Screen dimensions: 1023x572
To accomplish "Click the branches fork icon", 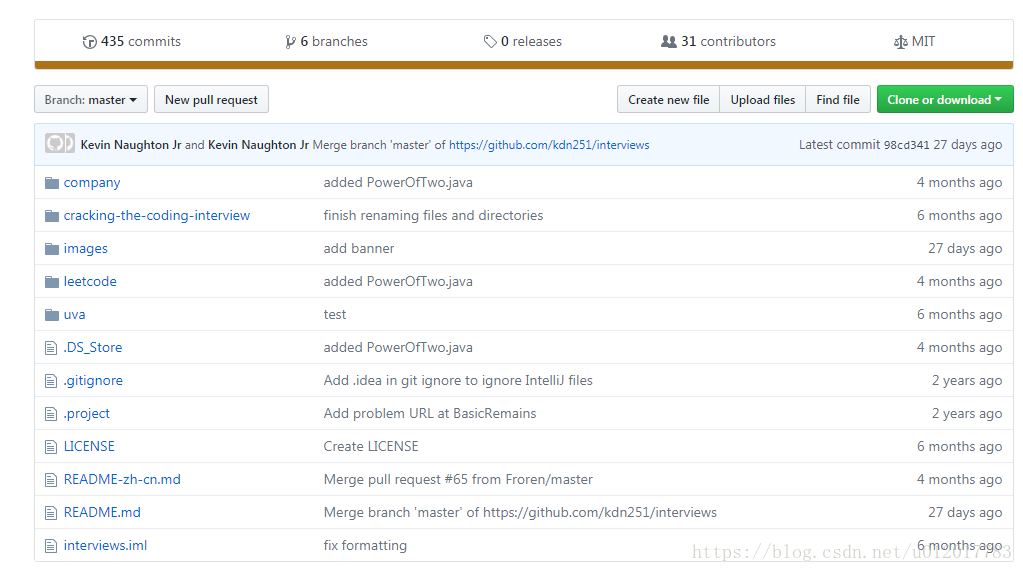I will coord(290,42).
